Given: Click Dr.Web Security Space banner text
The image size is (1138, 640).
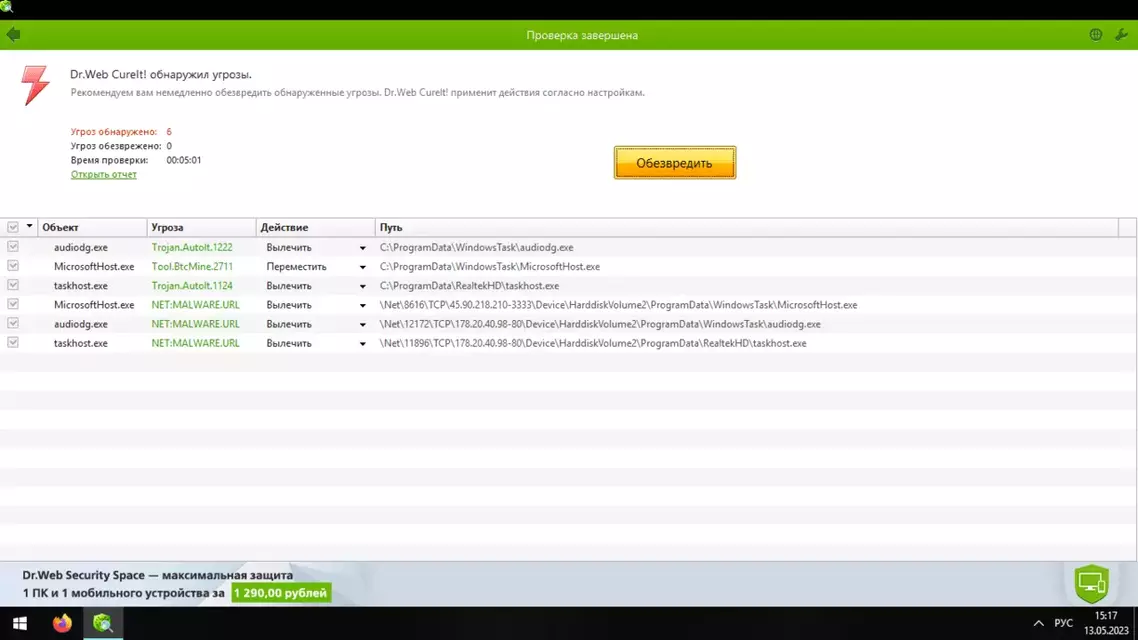Looking at the screenshot, I should pyautogui.click(x=157, y=575).
